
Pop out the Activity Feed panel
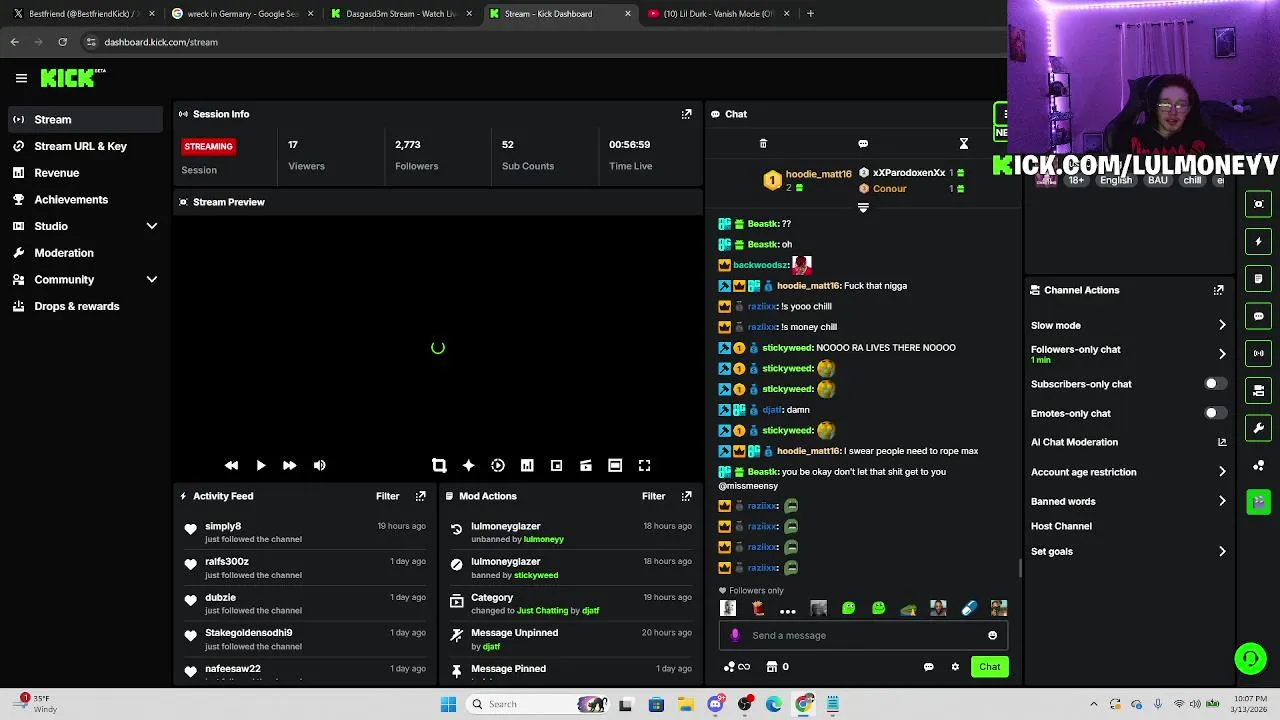click(420, 496)
